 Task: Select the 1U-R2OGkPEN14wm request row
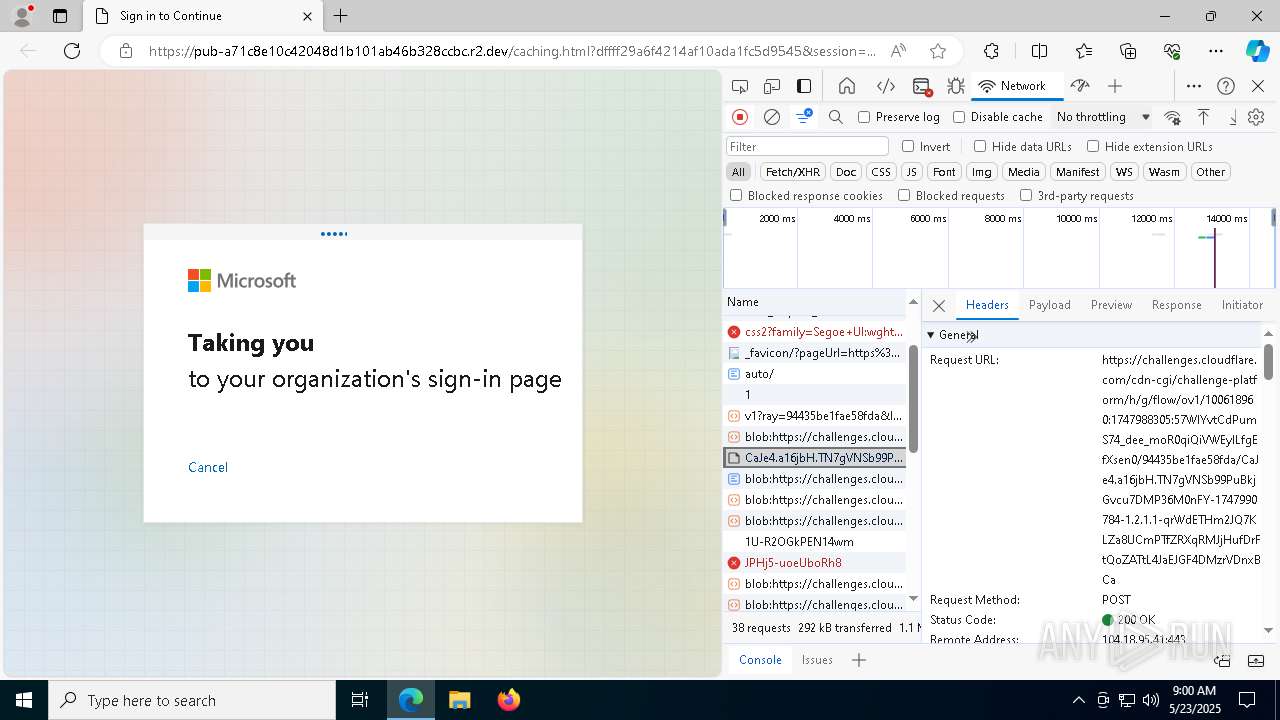(814, 542)
